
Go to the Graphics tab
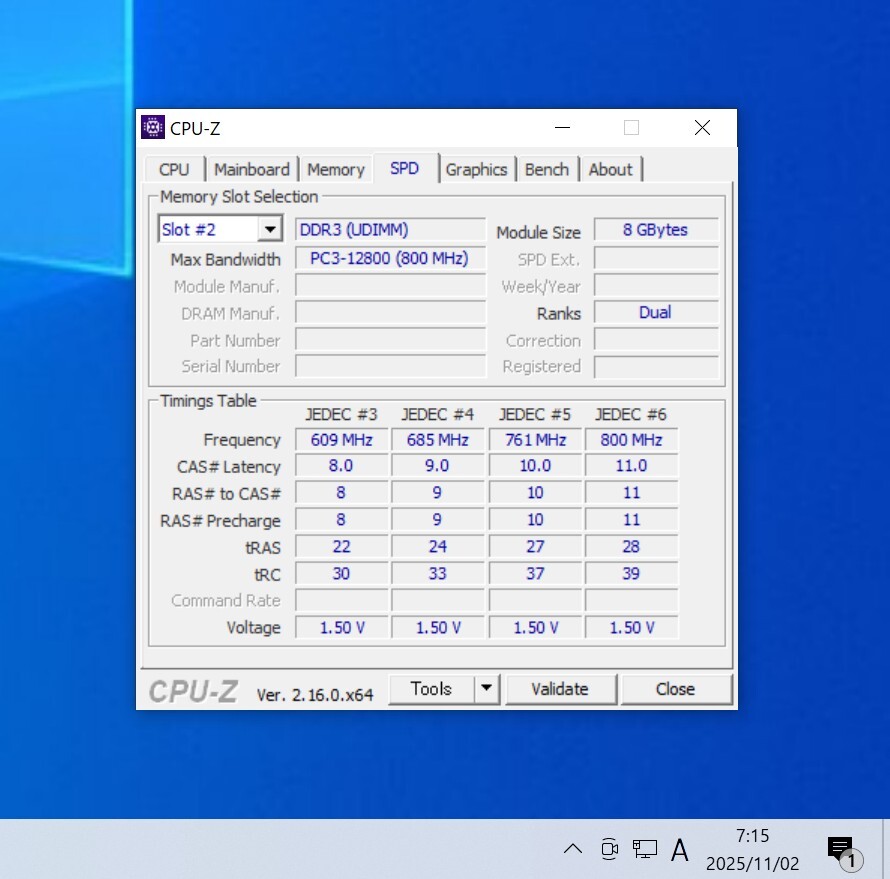(476, 169)
